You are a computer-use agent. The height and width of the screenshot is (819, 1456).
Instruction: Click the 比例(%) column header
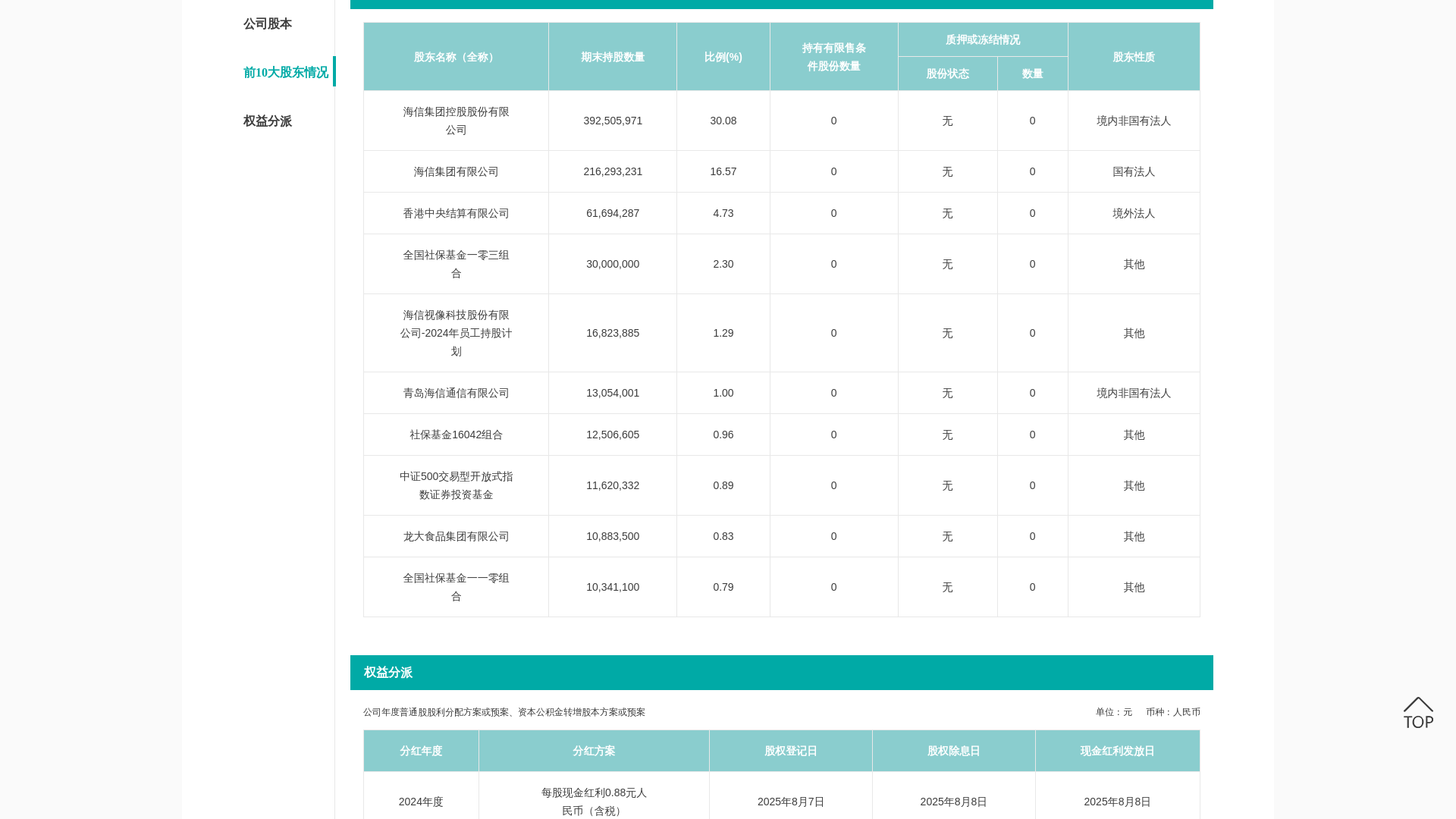723,57
